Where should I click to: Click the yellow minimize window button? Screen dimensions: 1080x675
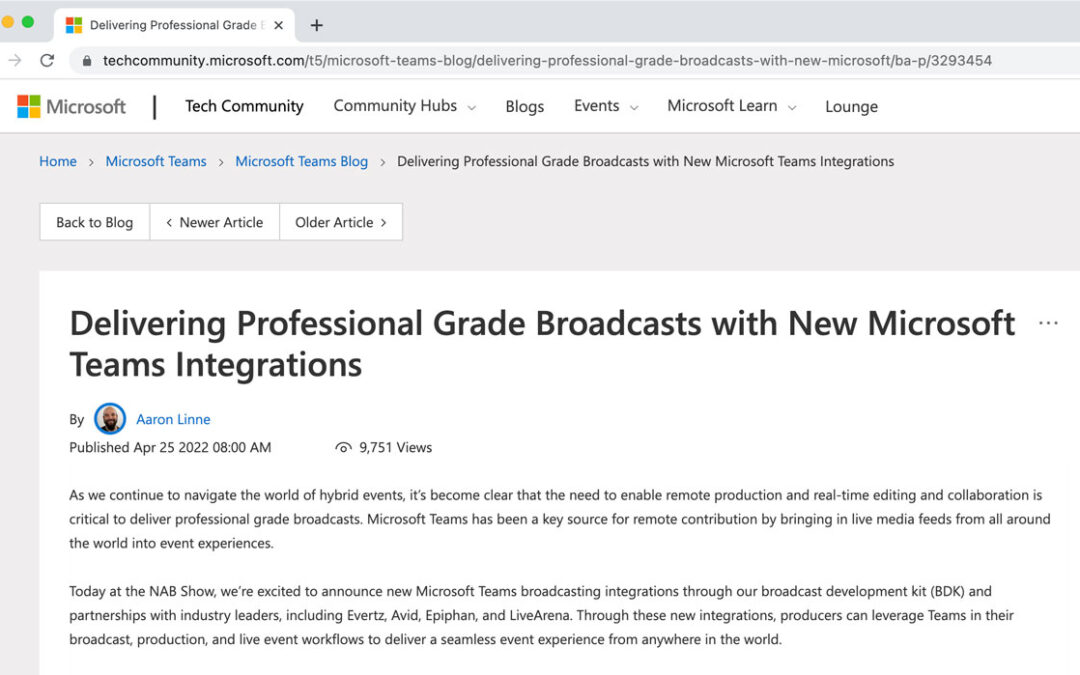[x=7, y=22]
